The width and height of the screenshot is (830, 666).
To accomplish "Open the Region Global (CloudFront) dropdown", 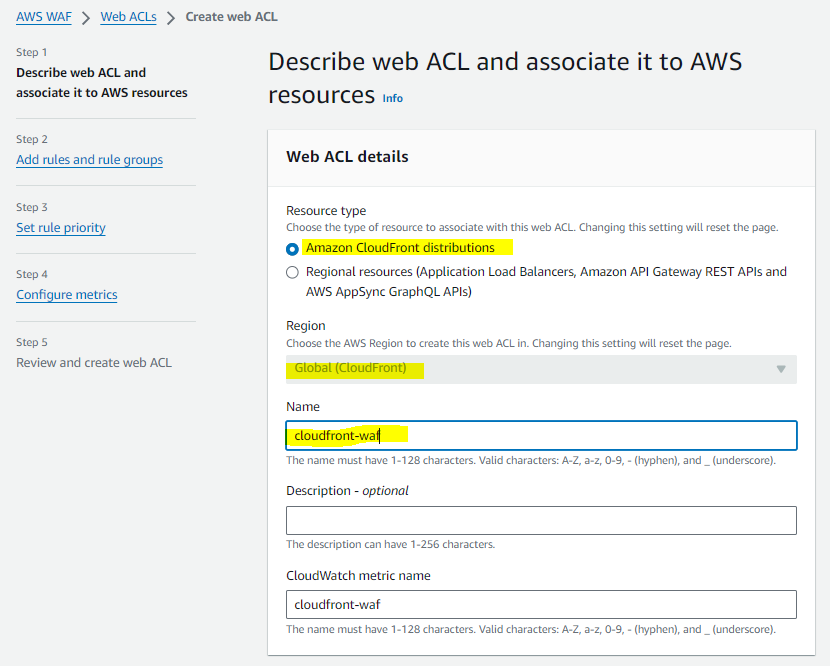I will [x=541, y=369].
